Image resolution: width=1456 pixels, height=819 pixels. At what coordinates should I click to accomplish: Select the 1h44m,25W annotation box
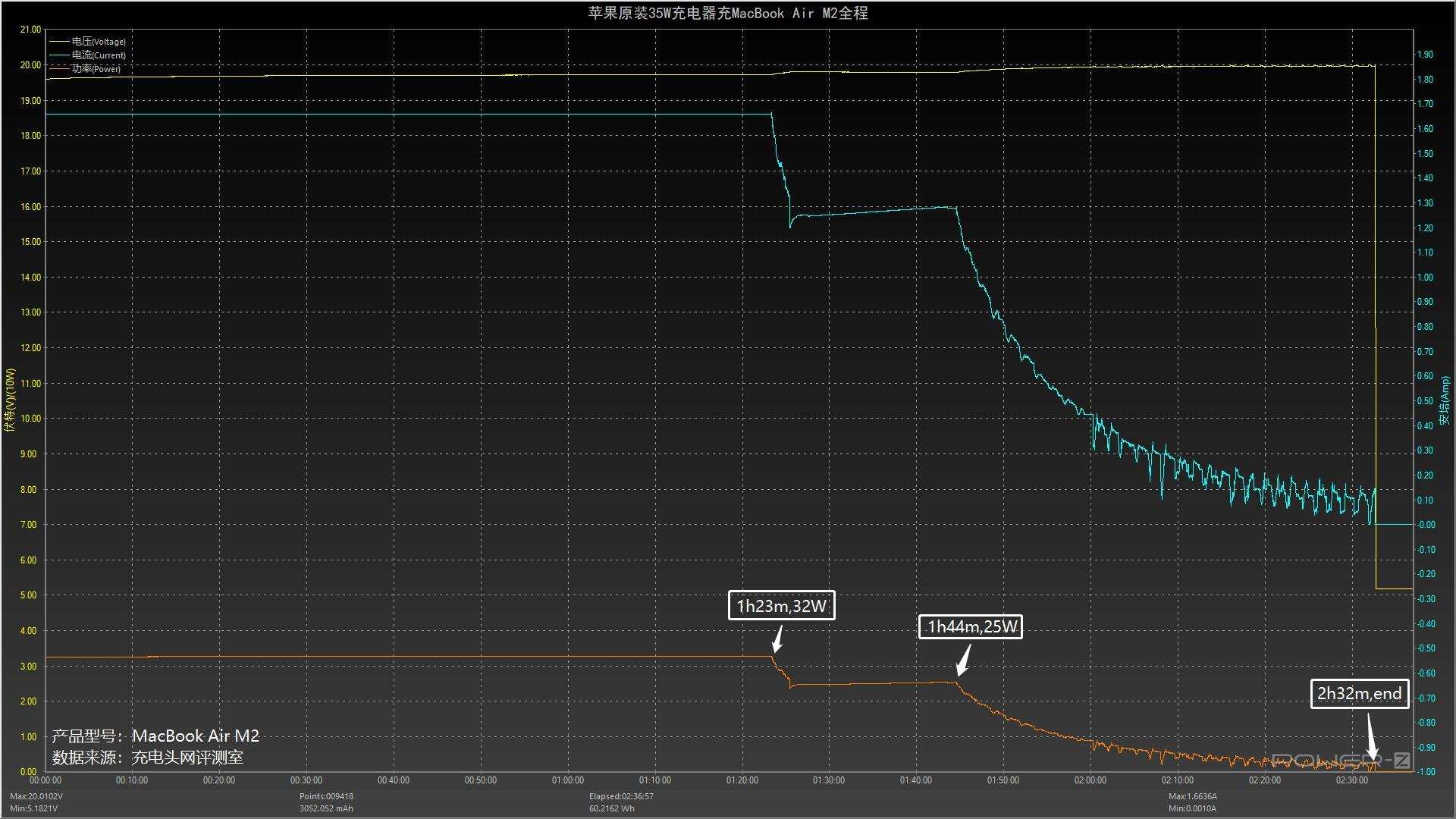point(971,626)
